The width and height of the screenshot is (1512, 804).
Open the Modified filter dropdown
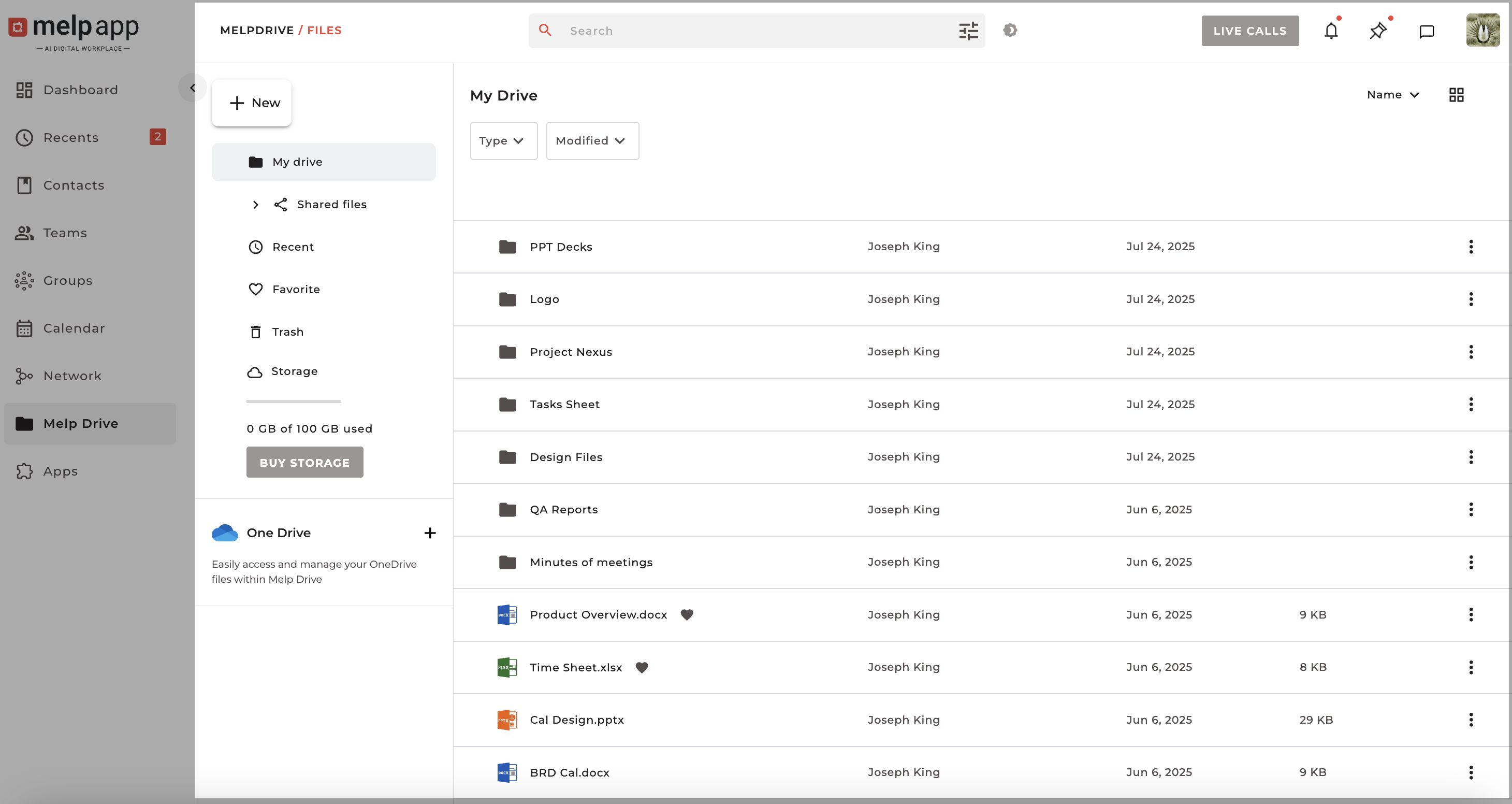(592, 141)
